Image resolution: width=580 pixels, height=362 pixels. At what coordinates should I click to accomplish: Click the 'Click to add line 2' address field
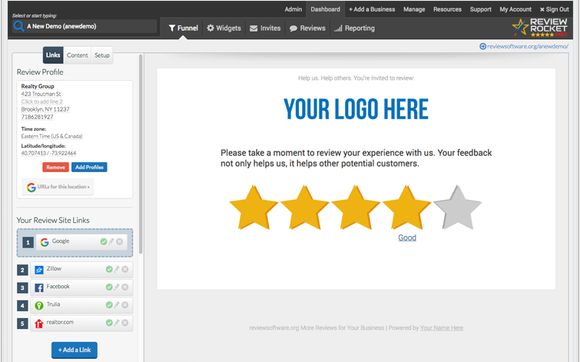coord(42,102)
